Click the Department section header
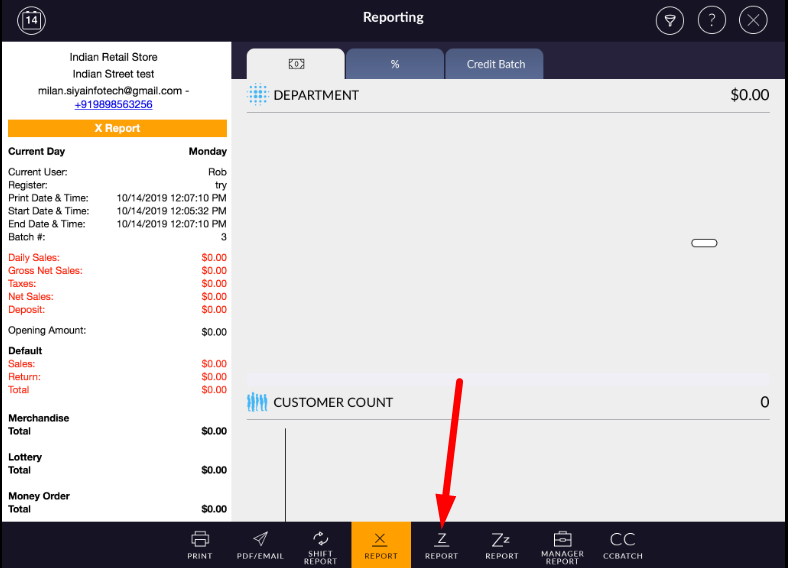 (315, 95)
